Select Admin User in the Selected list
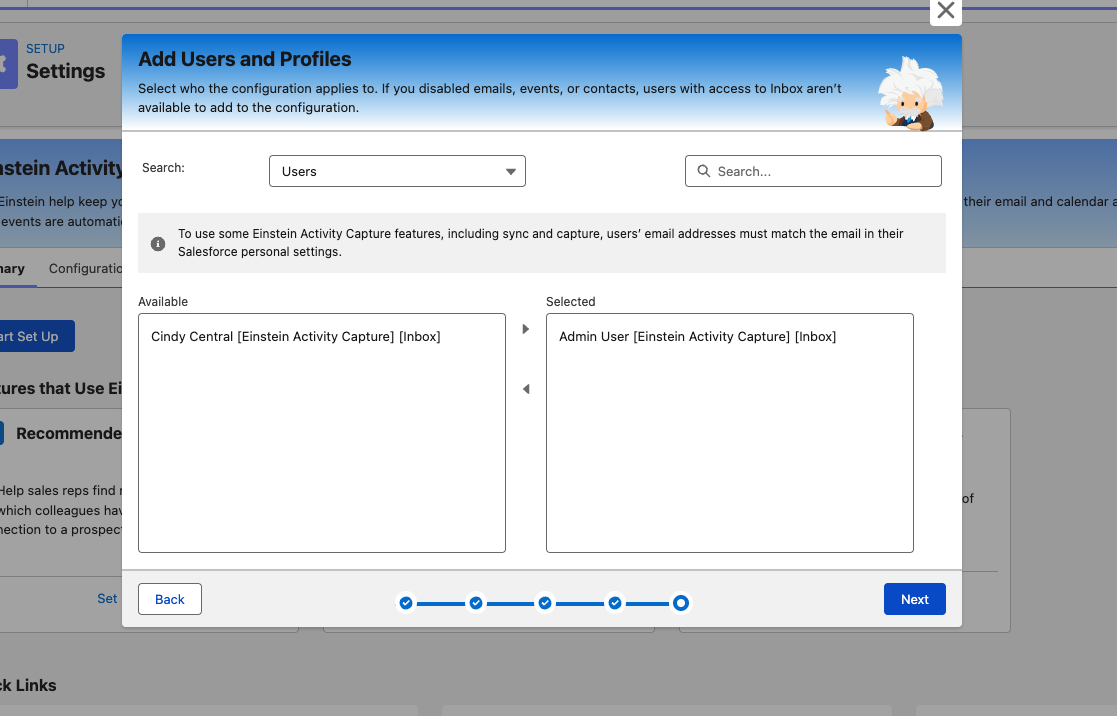This screenshot has width=1117, height=716. pos(697,336)
